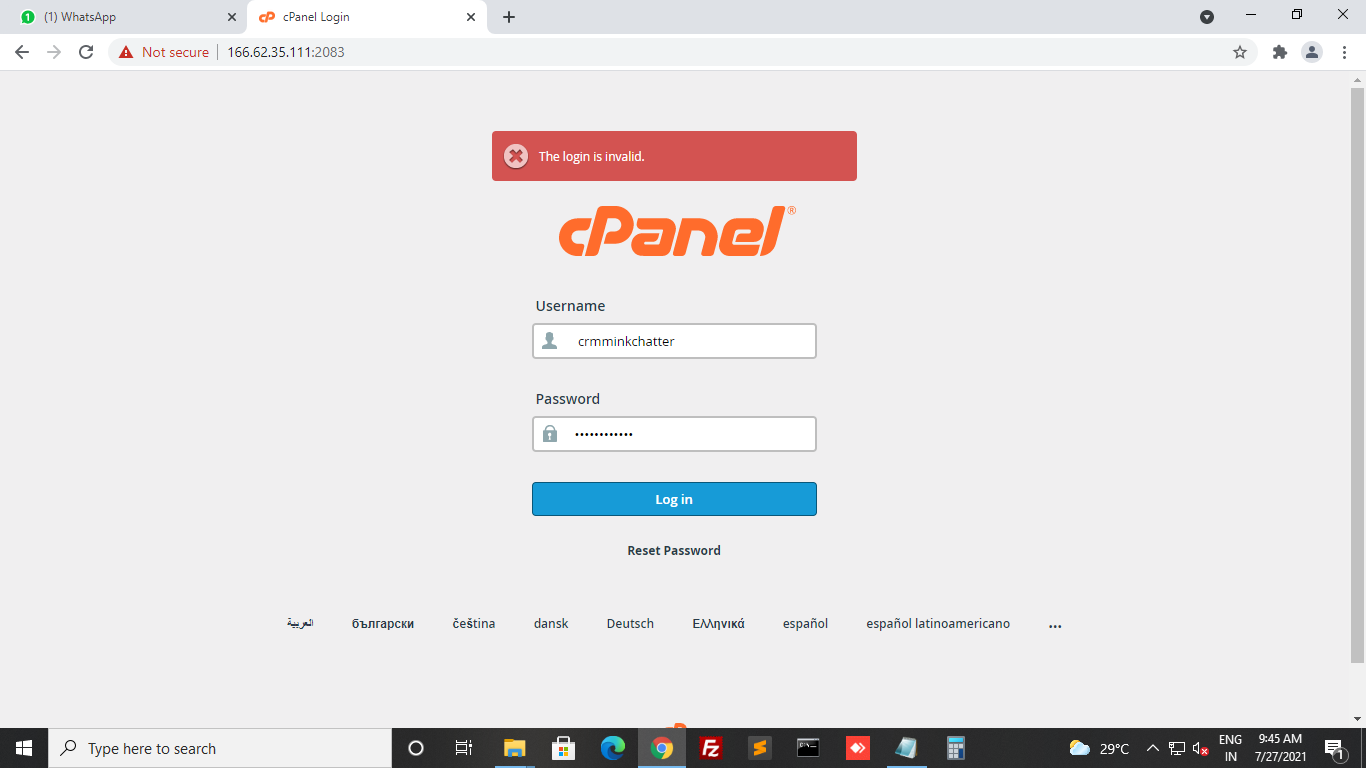Open the Chrome three-dot menu

(x=1344, y=52)
